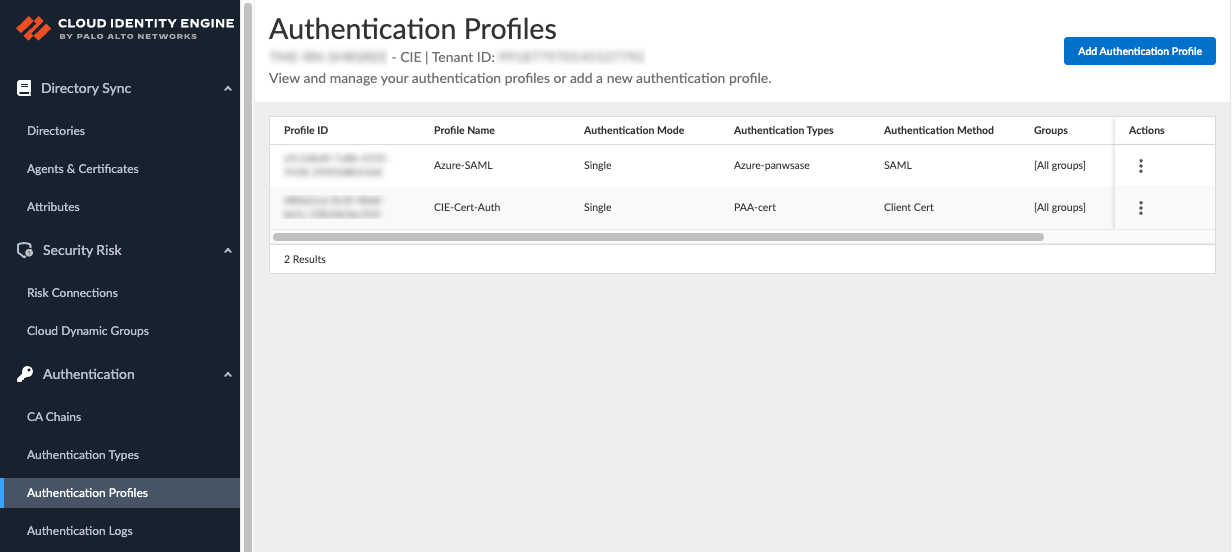This screenshot has width=1232, height=552.
Task: Click the table's horizontal scrollbar
Action: (658, 237)
